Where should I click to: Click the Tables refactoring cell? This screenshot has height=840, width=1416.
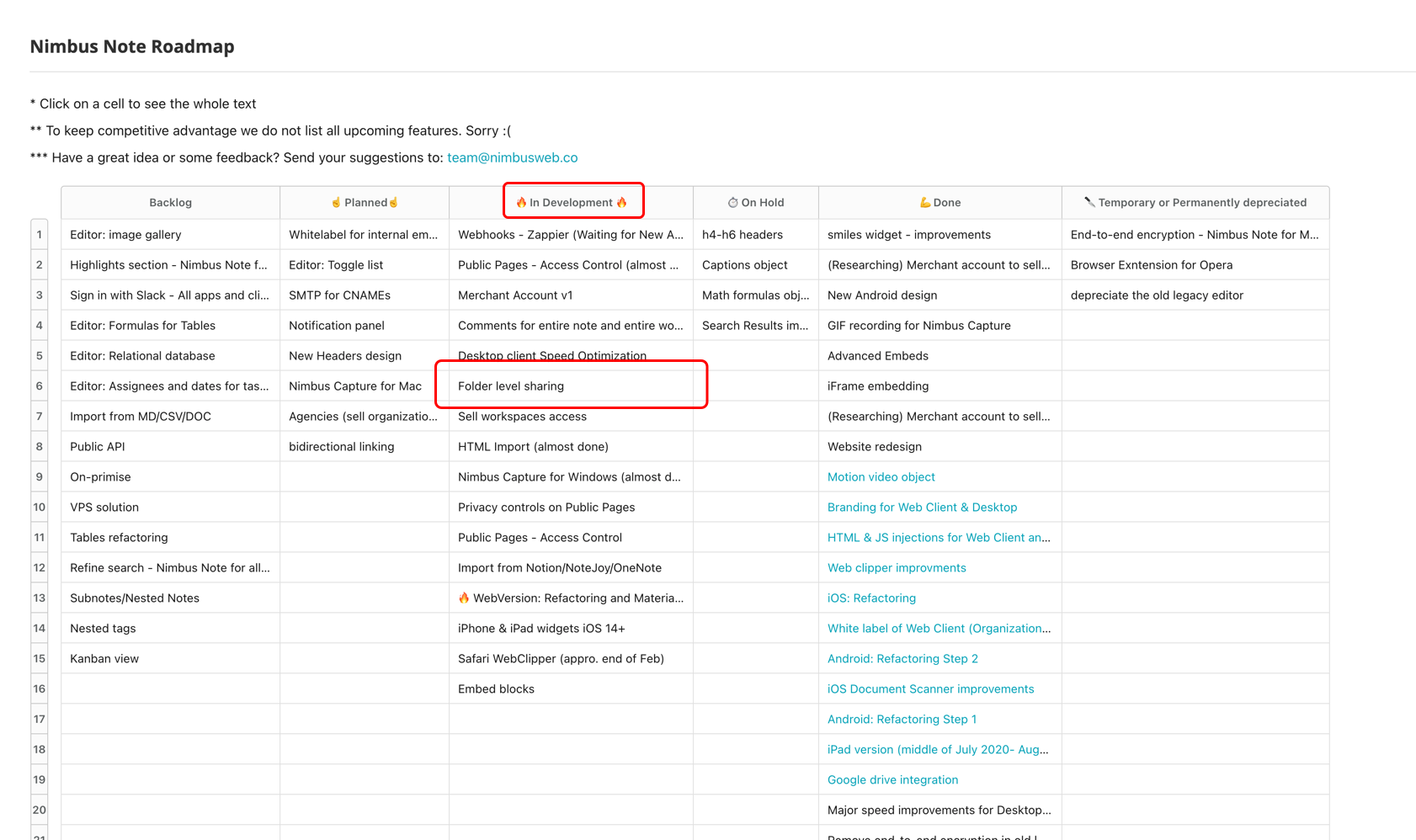(x=171, y=538)
